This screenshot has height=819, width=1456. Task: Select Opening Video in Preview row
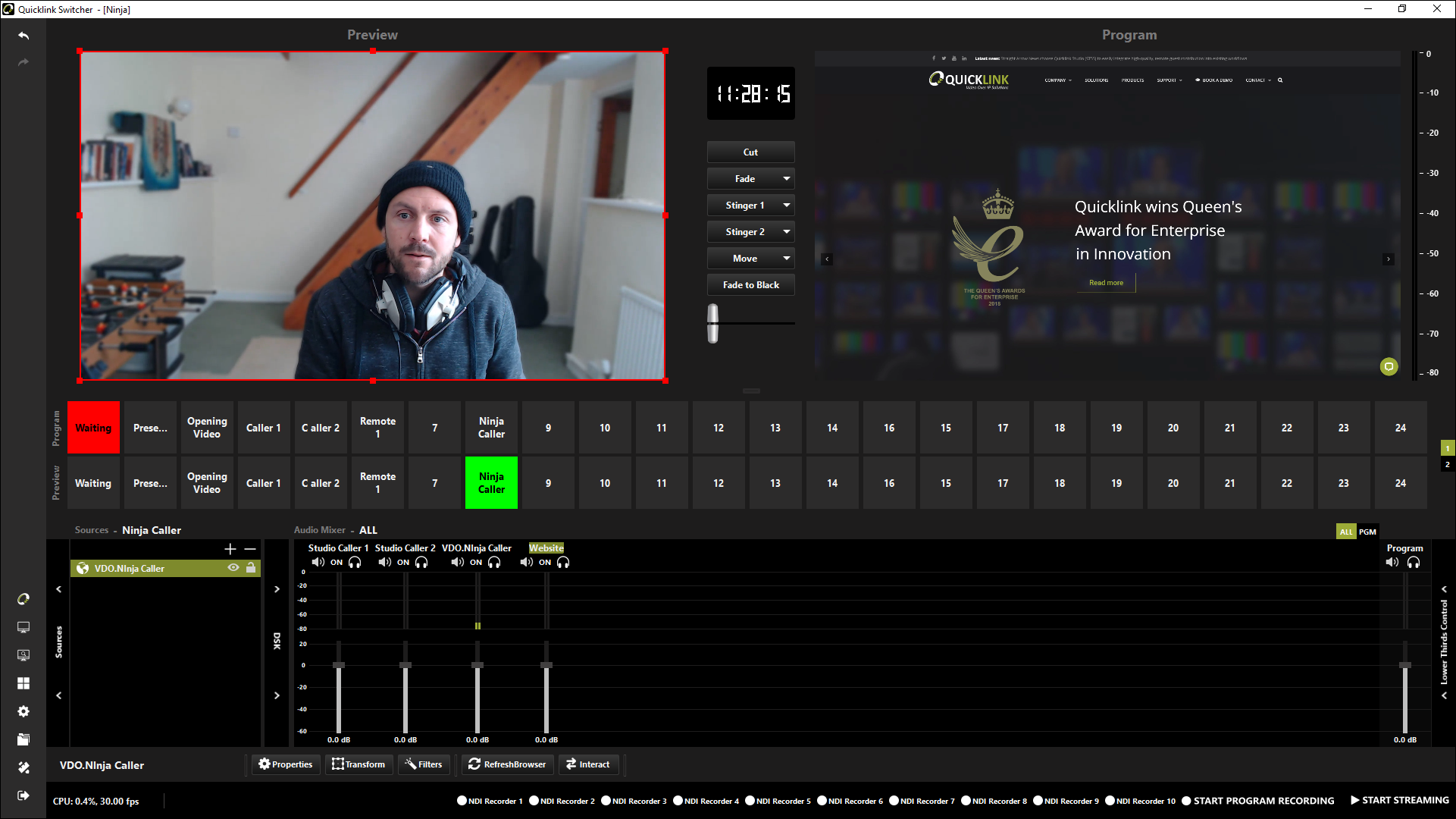pos(207,483)
